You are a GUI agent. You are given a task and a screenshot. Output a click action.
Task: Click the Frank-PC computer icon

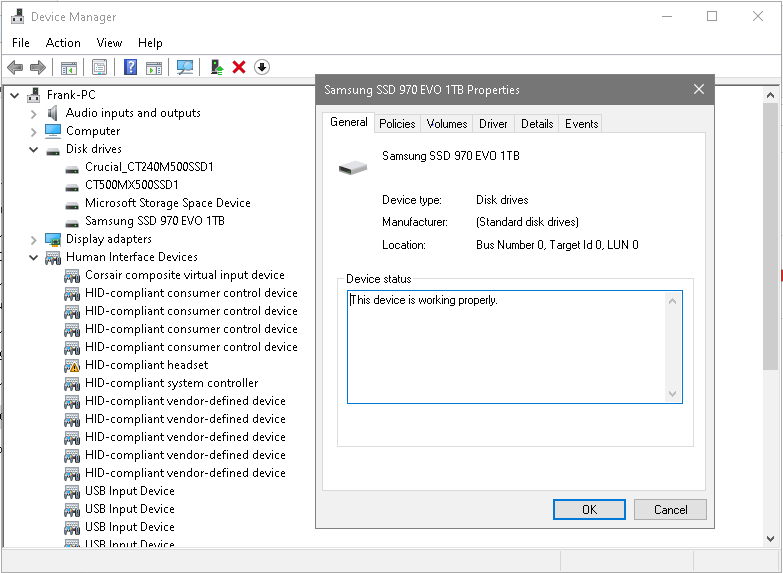point(34,95)
